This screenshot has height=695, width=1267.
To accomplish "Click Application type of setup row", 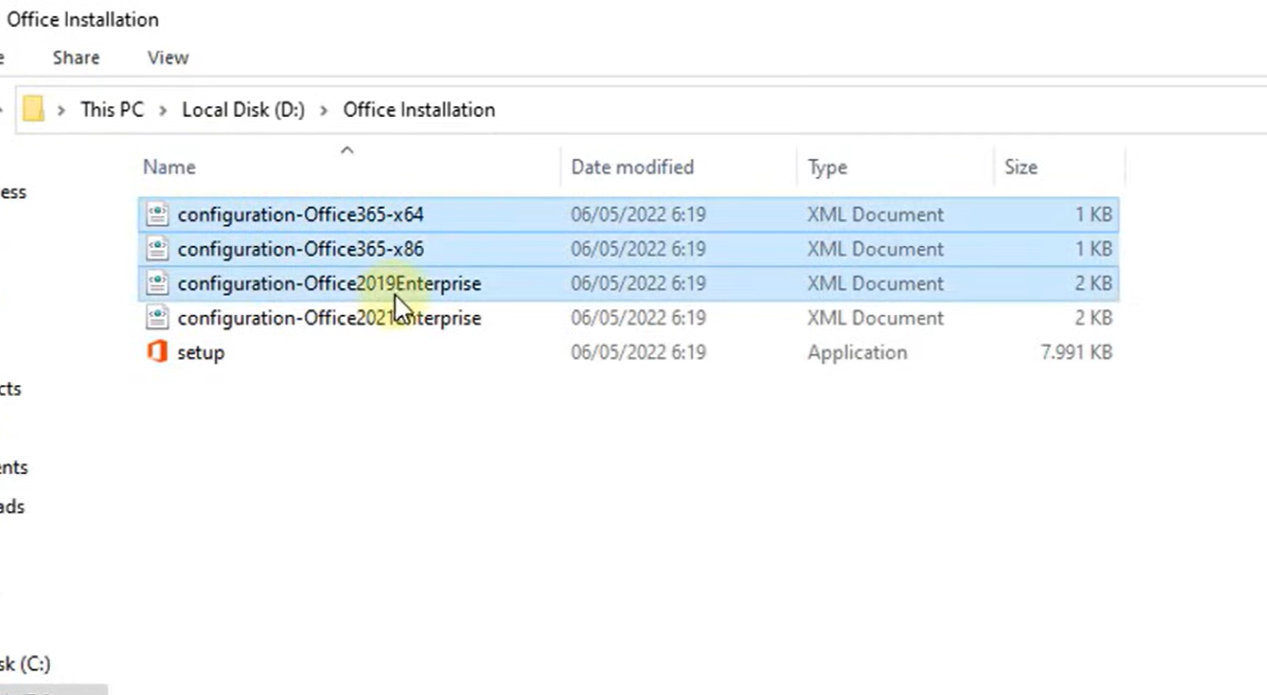I will pos(857,352).
